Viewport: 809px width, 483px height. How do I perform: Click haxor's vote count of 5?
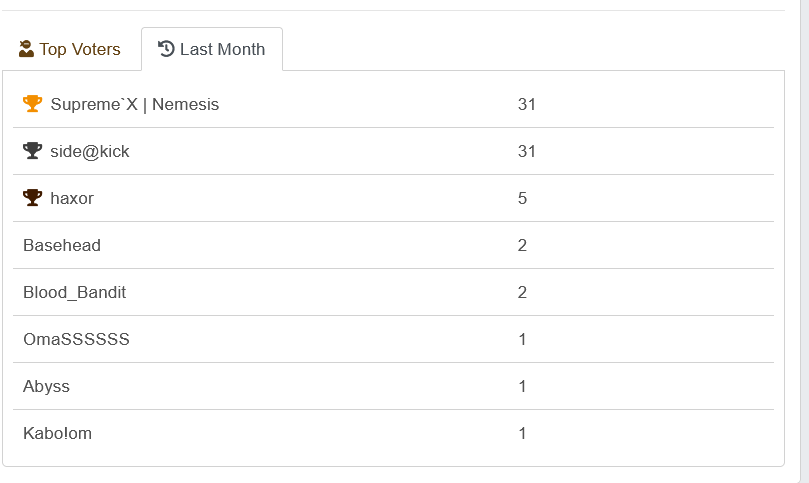(x=522, y=198)
